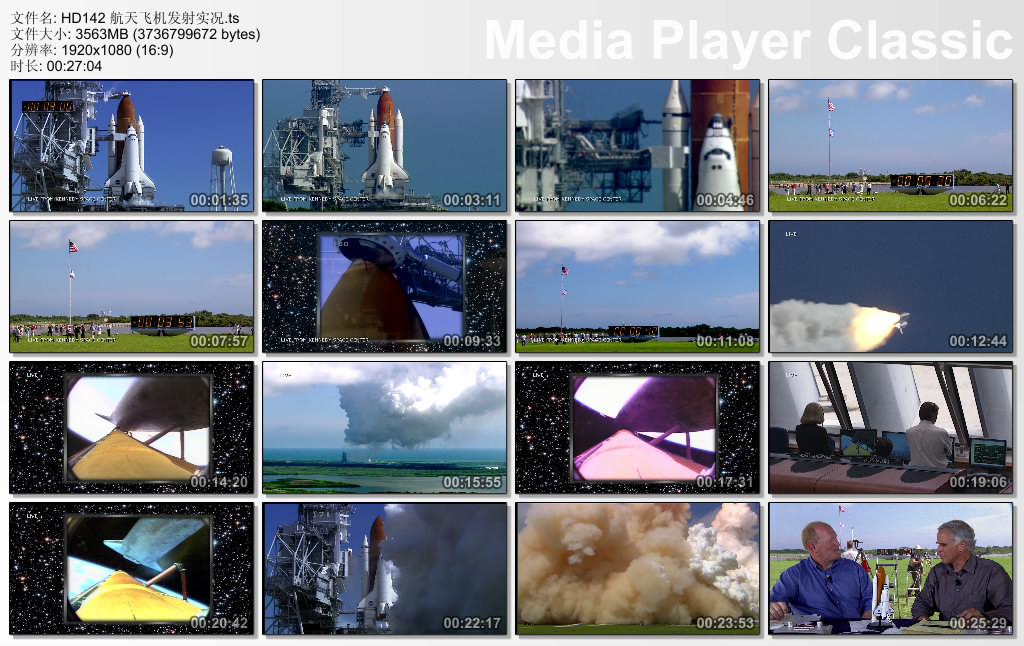The width and height of the screenshot is (1024, 646).
Task: Select the smoky launch pad frame at 00:22:17
Action: [x=385, y=569]
